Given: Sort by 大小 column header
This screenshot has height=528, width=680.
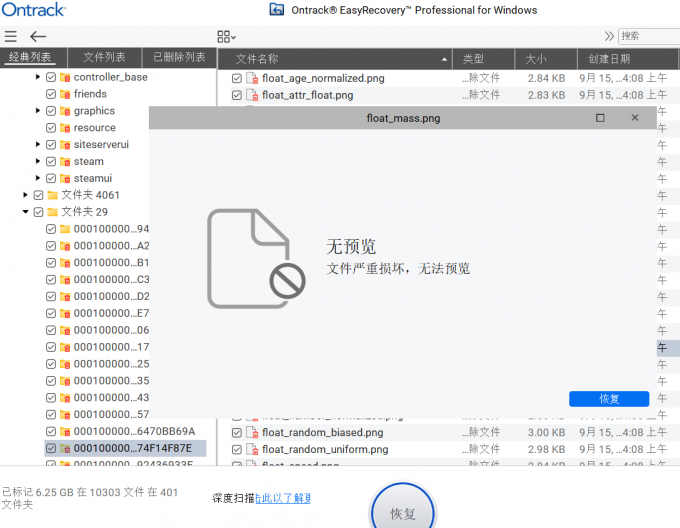Looking at the screenshot, I should point(546,59).
